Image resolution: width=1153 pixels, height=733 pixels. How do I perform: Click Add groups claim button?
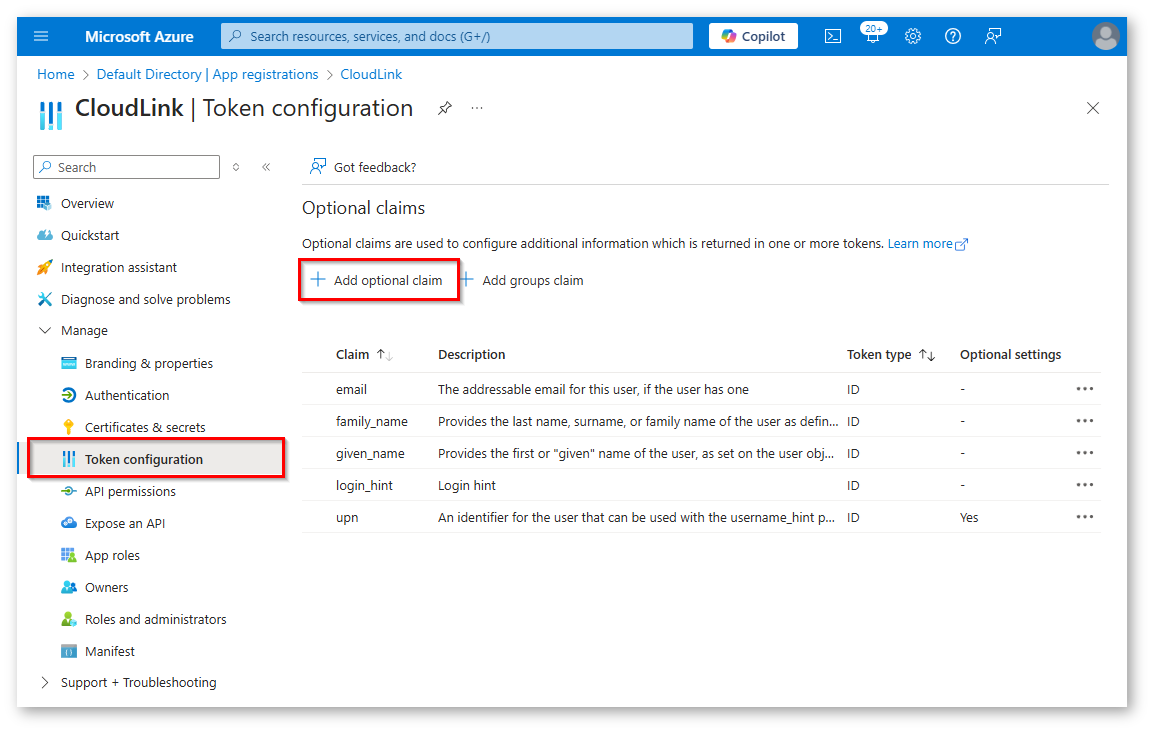[x=523, y=280]
